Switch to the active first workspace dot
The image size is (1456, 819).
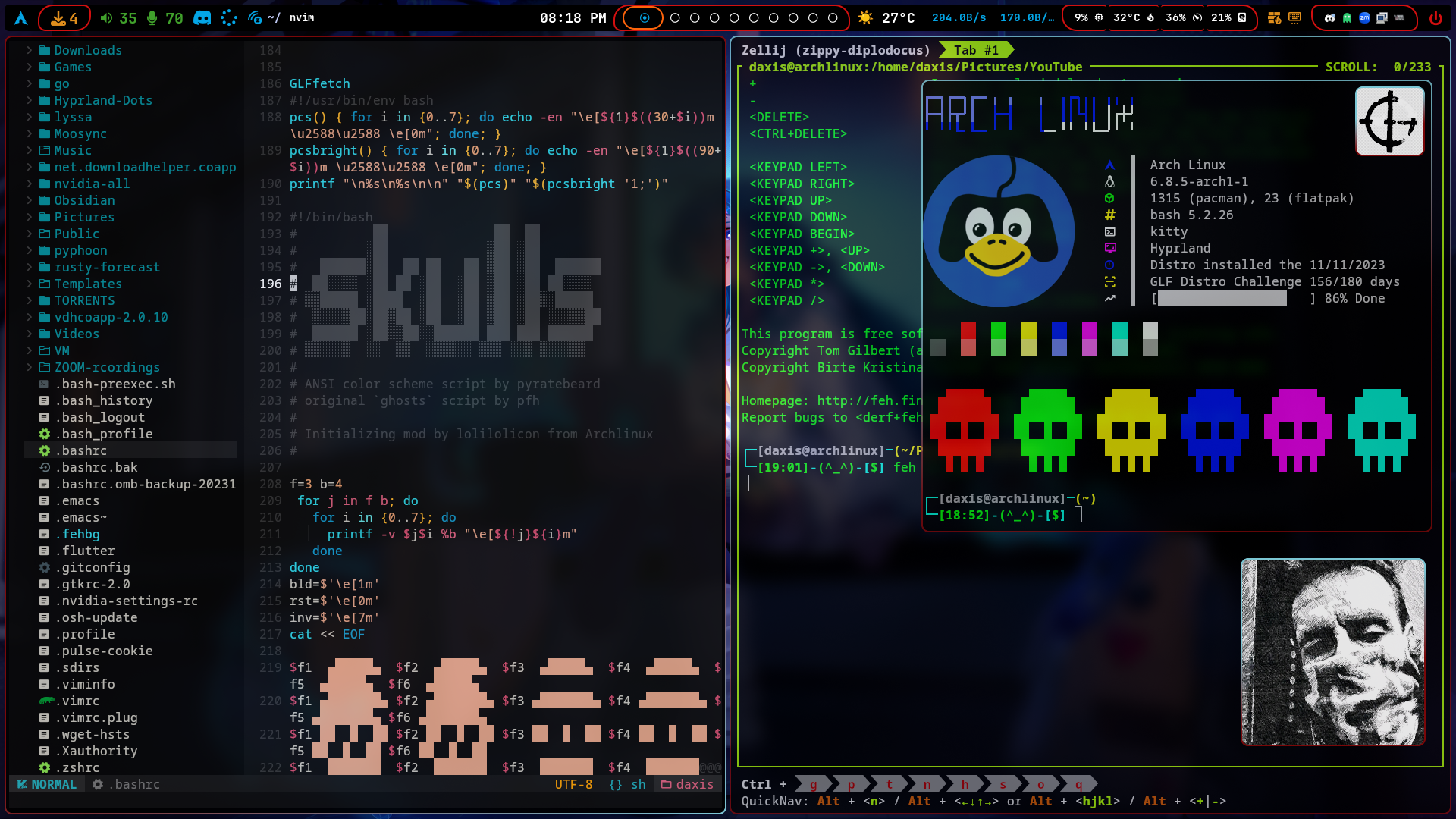tap(645, 18)
